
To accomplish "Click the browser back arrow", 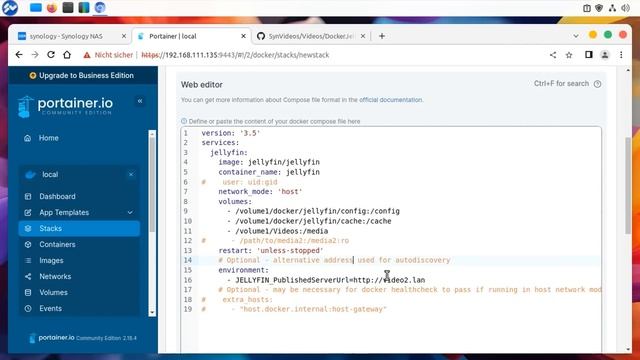I will pos(19,55).
